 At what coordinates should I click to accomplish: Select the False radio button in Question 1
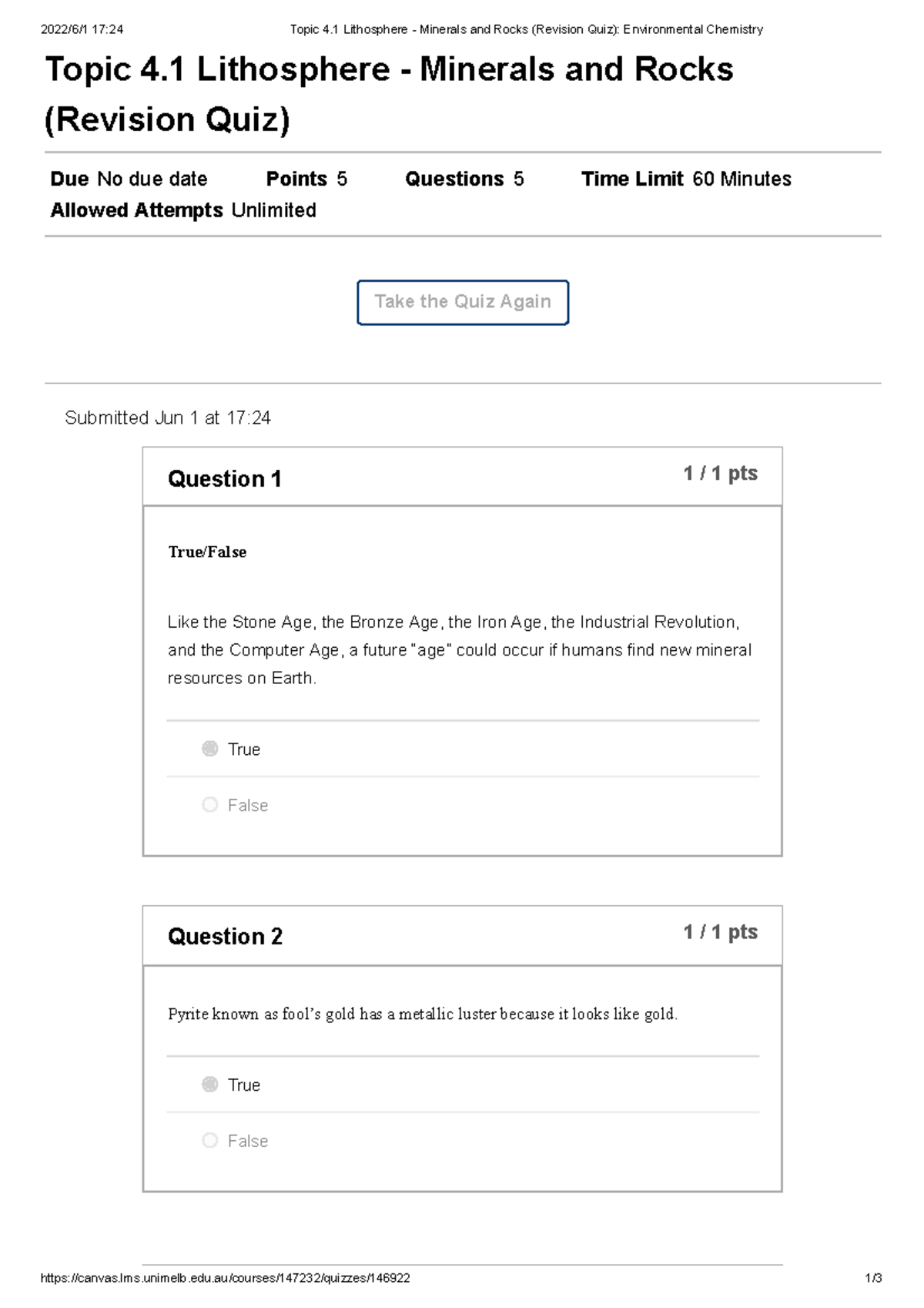click(x=210, y=805)
